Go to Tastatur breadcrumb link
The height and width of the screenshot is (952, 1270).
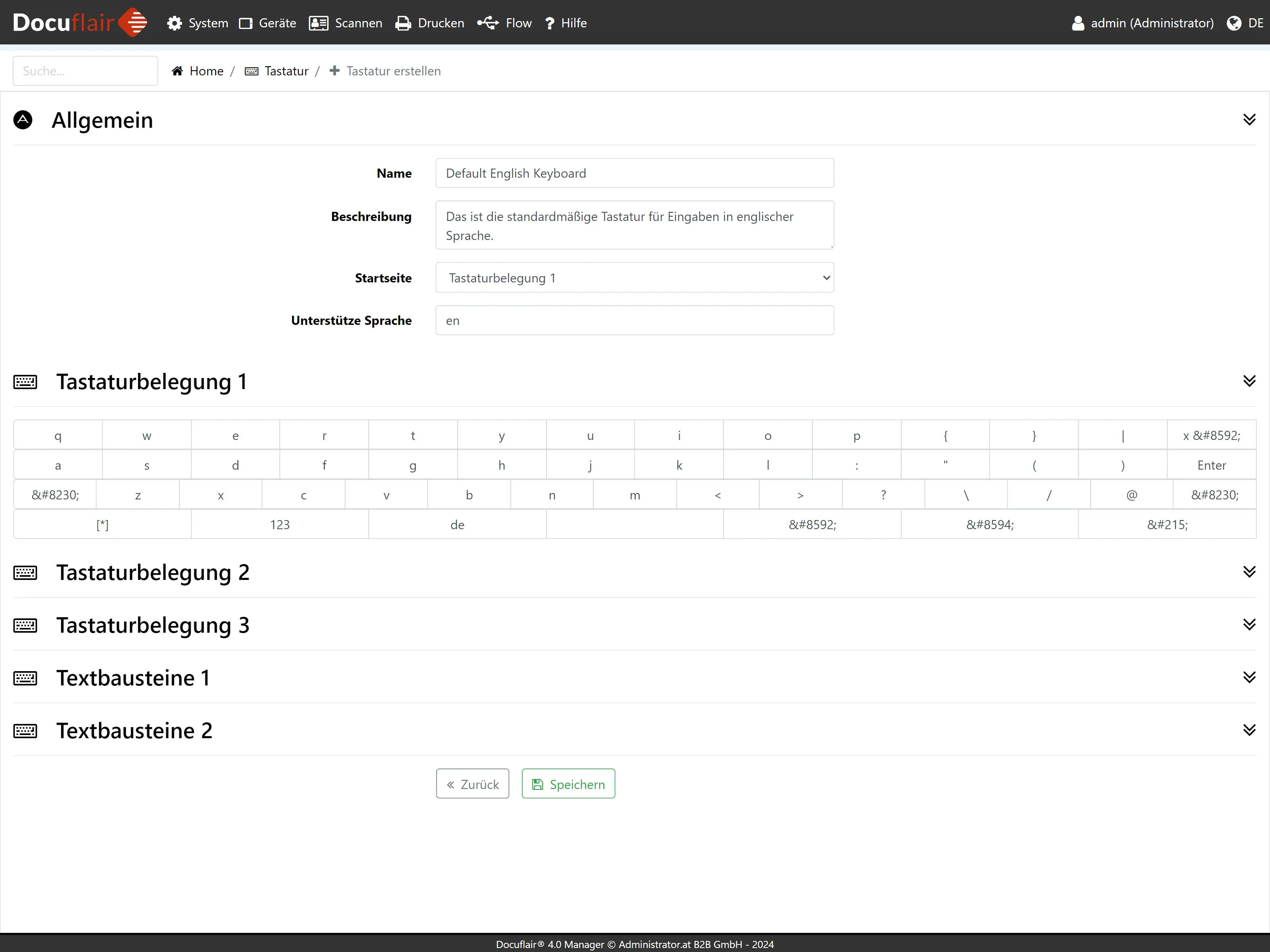pyautogui.click(x=286, y=71)
